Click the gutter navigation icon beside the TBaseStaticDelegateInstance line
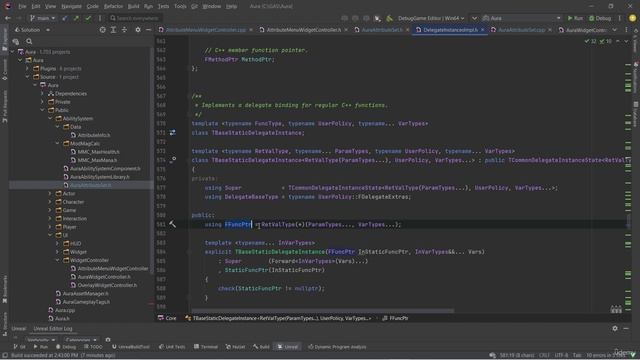The height and width of the screenshot is (360, 640). click(173, 133)
